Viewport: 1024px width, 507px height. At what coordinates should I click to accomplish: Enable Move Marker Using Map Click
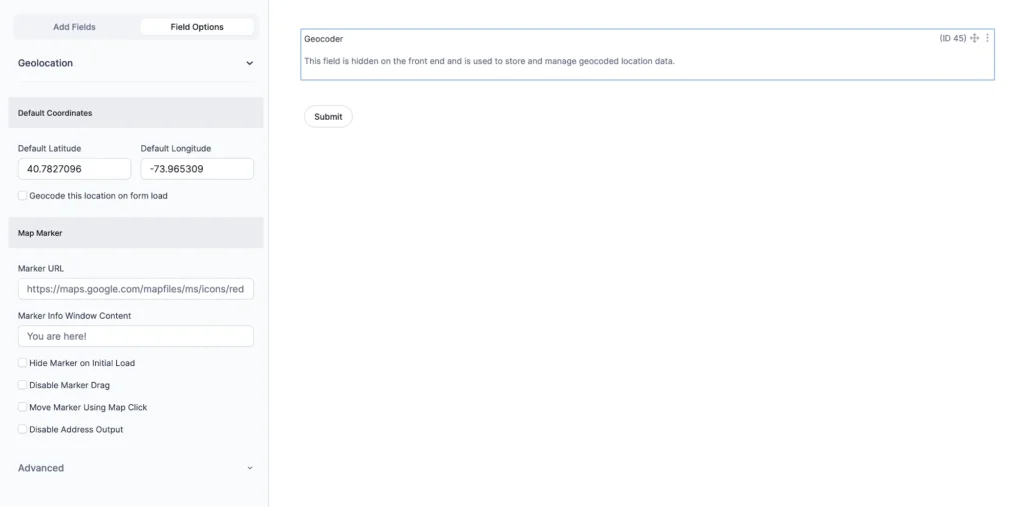tap(22, 407)
